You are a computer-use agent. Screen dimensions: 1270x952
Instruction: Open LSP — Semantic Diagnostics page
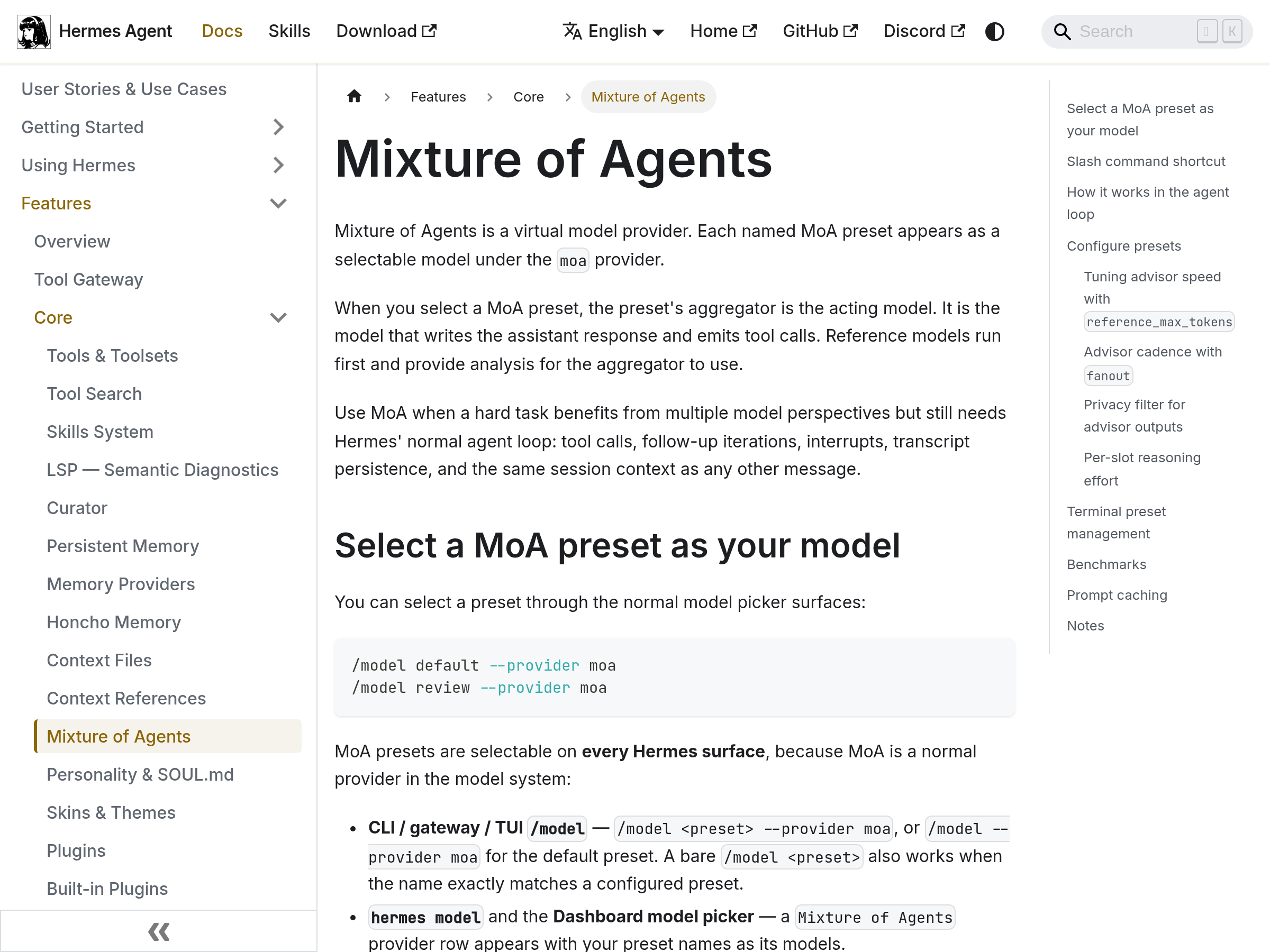point(162,470)
